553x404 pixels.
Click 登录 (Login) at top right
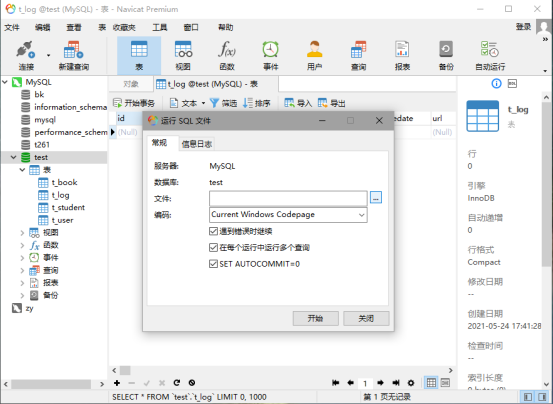(523, 27)
